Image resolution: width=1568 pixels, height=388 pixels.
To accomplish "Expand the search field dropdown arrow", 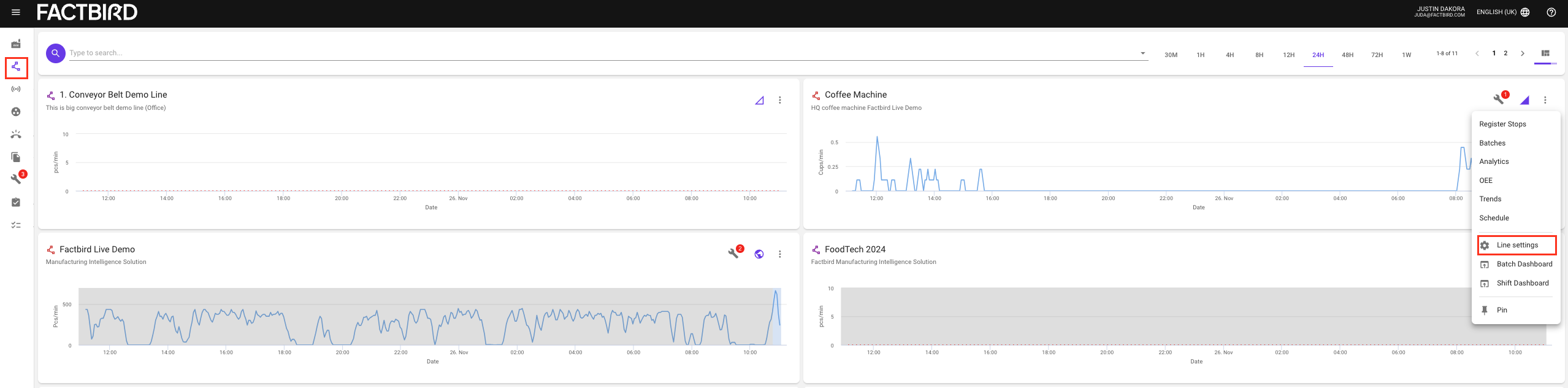I will [1142, 53].
